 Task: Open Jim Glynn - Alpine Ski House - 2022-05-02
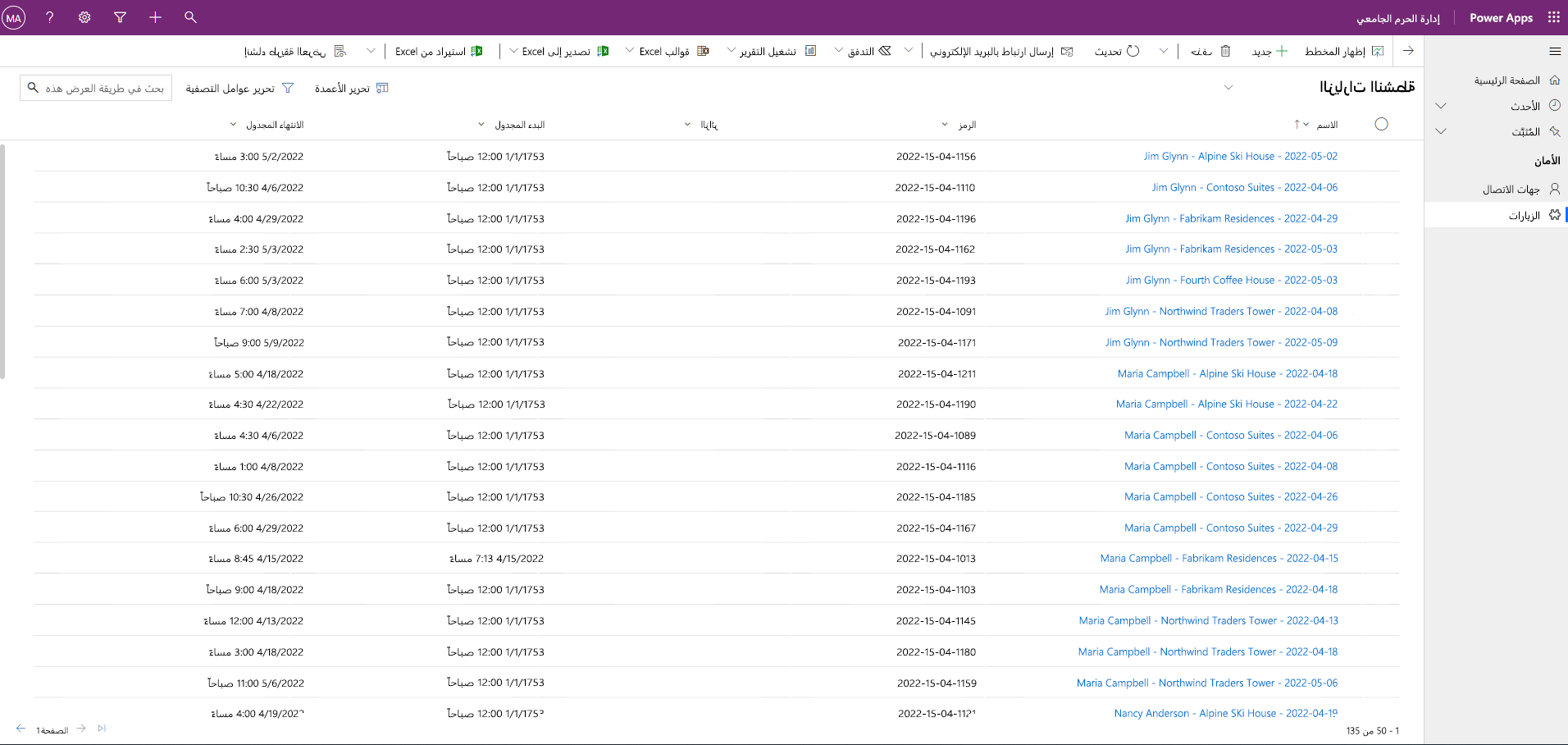(x=1240, y=156)
